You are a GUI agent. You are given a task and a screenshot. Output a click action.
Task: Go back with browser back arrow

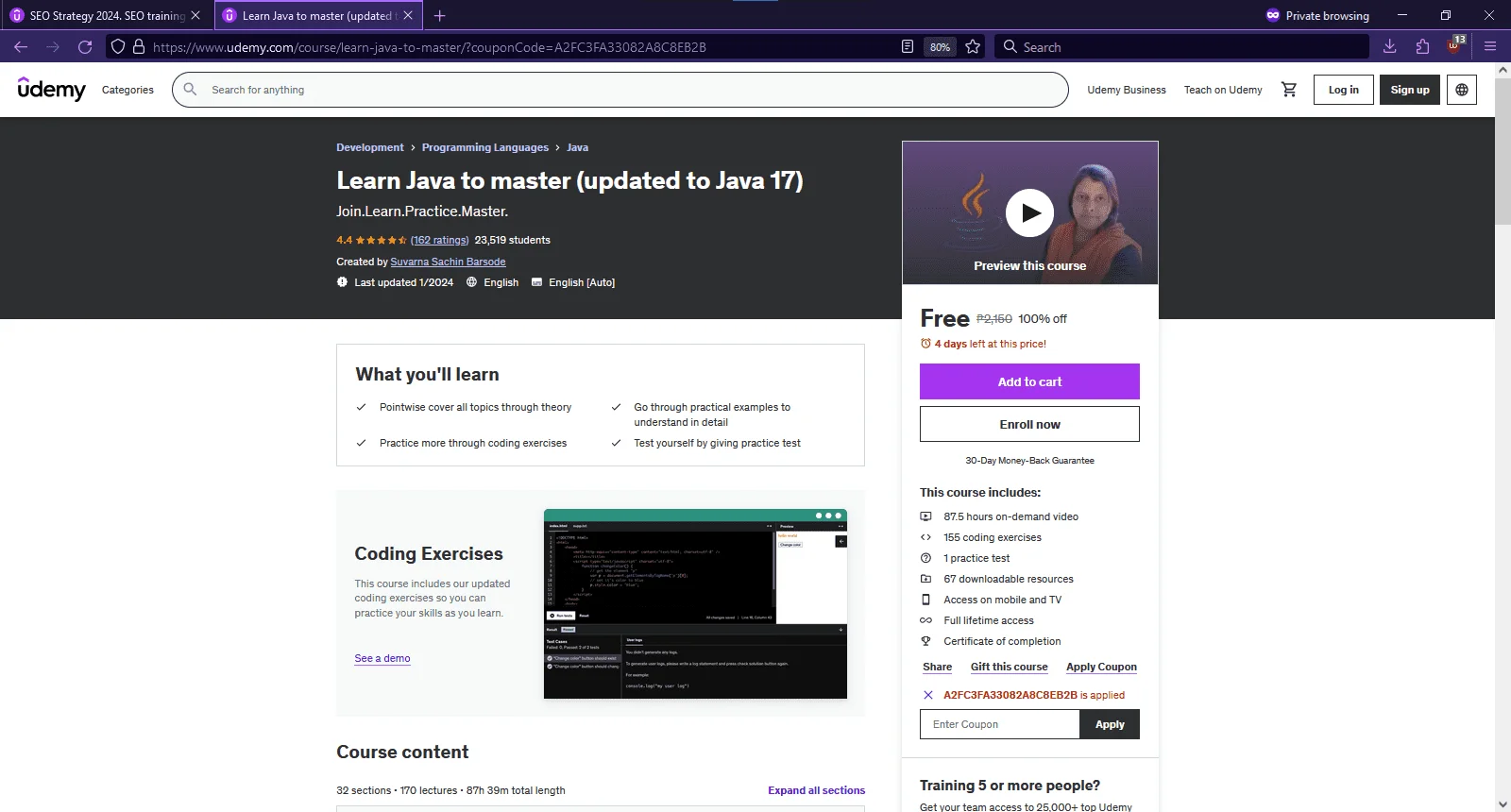coord(21,46)
